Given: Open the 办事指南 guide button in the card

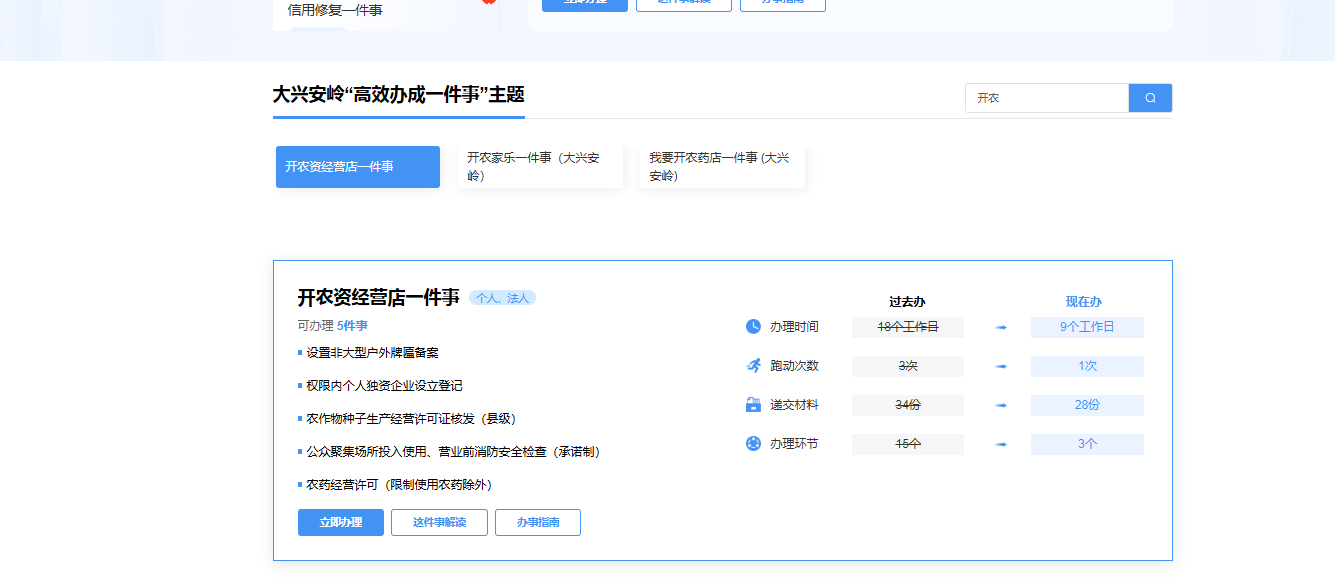Looking at the screenshot, I should click(537, 522).
